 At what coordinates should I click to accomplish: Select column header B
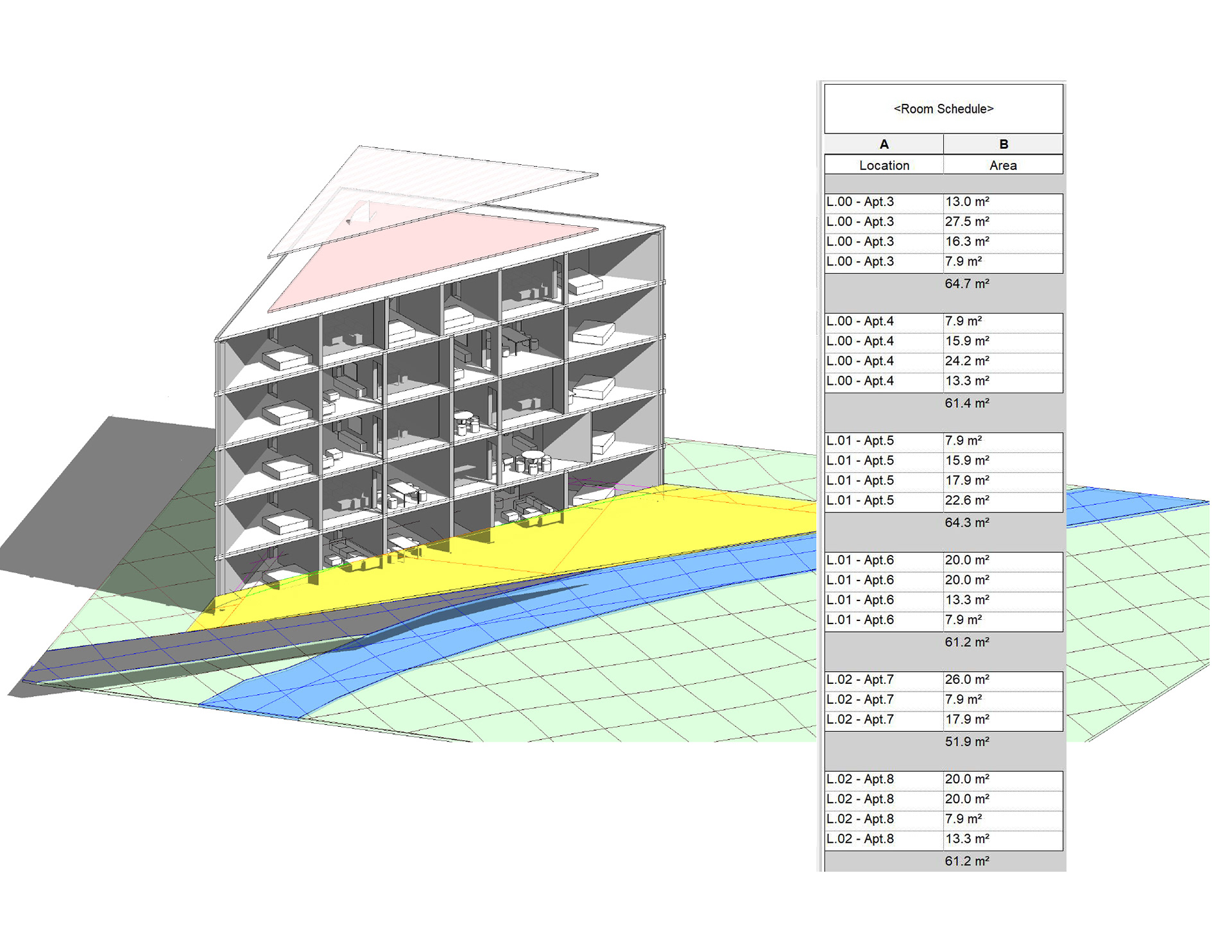1003,144
